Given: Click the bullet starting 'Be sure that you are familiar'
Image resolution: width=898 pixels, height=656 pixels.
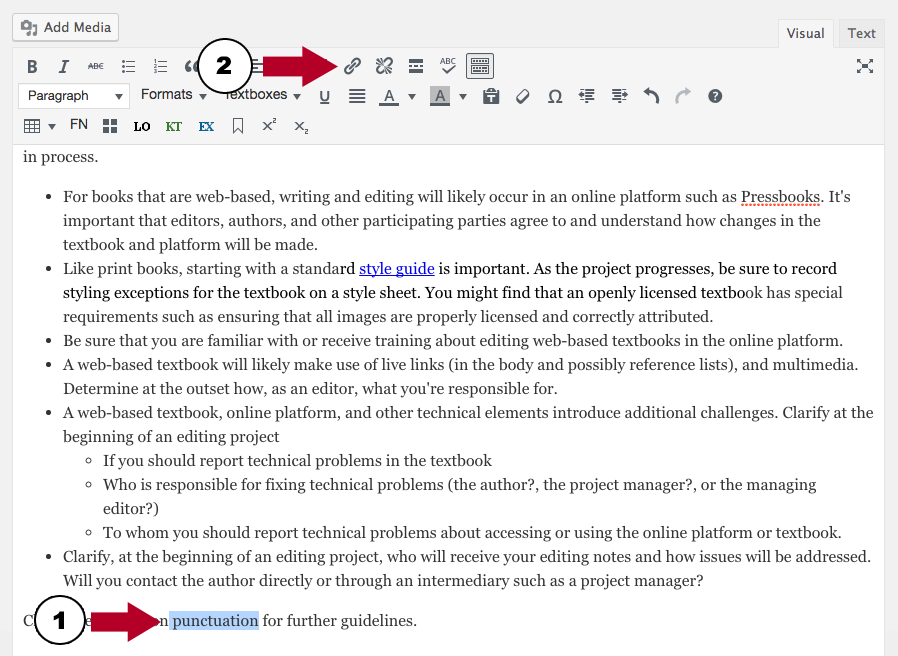Looking at the screenshot, I should click(453, 341).
